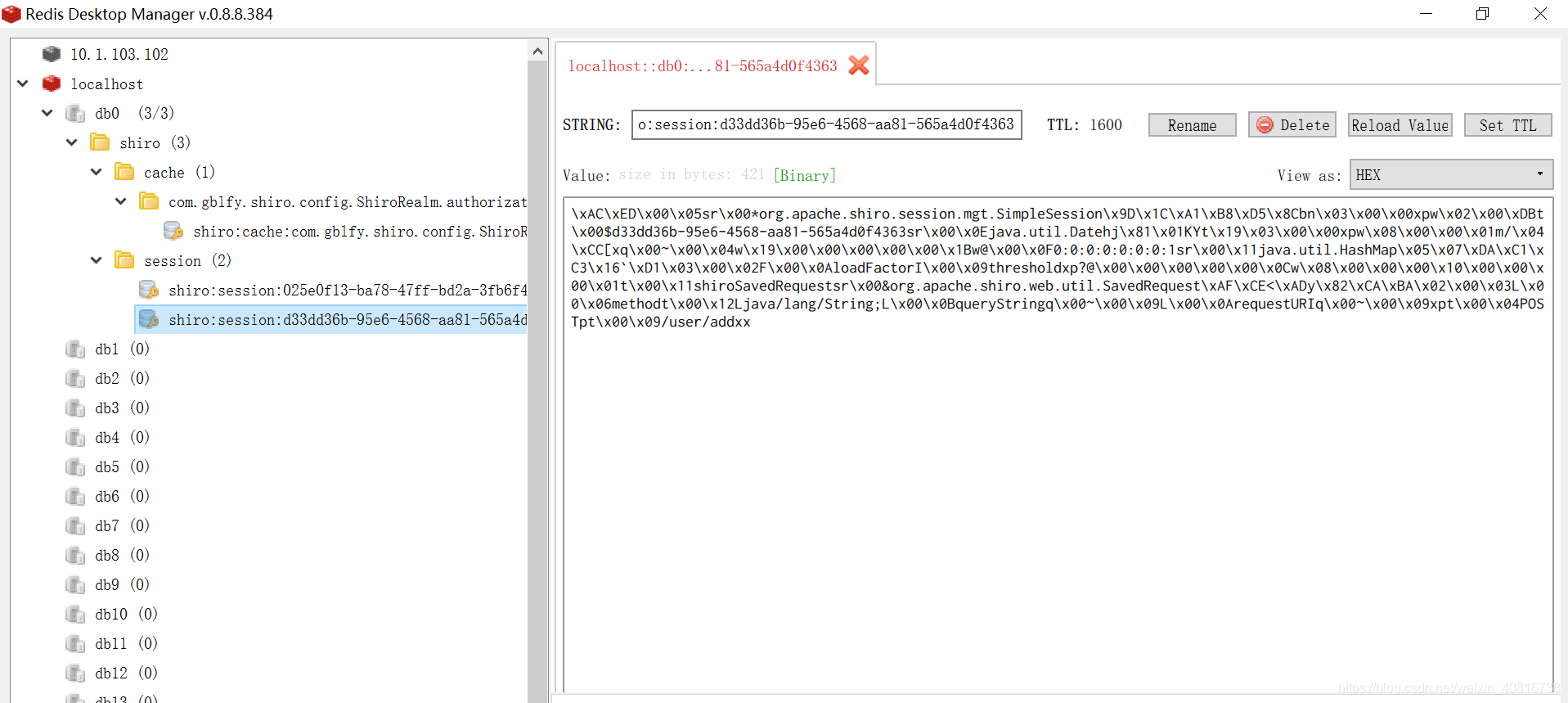The image size is (1568, 703).
Task: Open the View as HEX dropdown
Action: [x=1451, y=174]
